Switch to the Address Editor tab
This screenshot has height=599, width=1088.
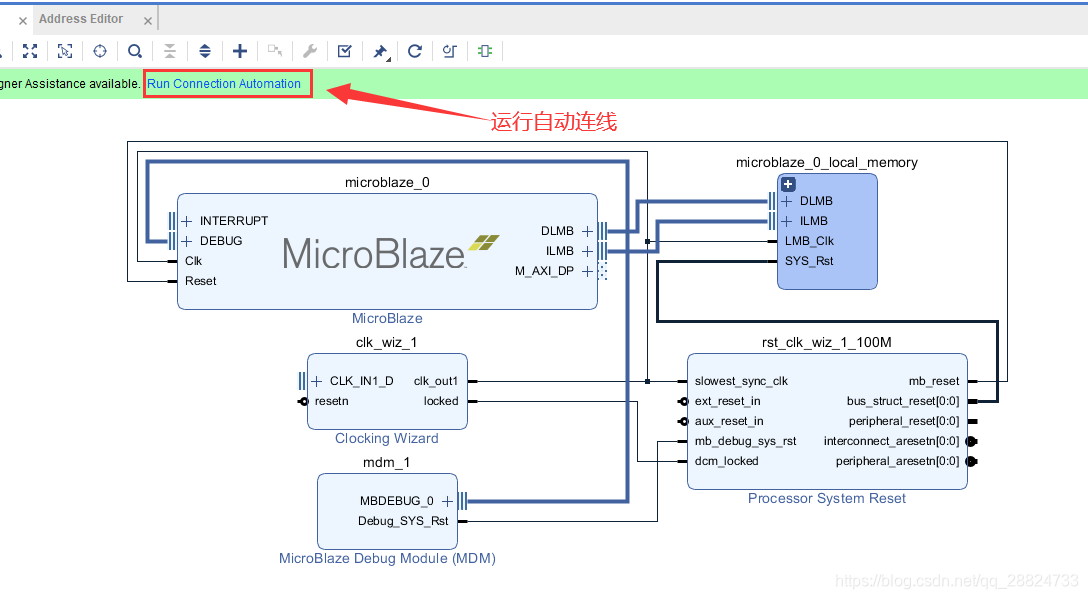pyautogui.click(x=81, y=19)
